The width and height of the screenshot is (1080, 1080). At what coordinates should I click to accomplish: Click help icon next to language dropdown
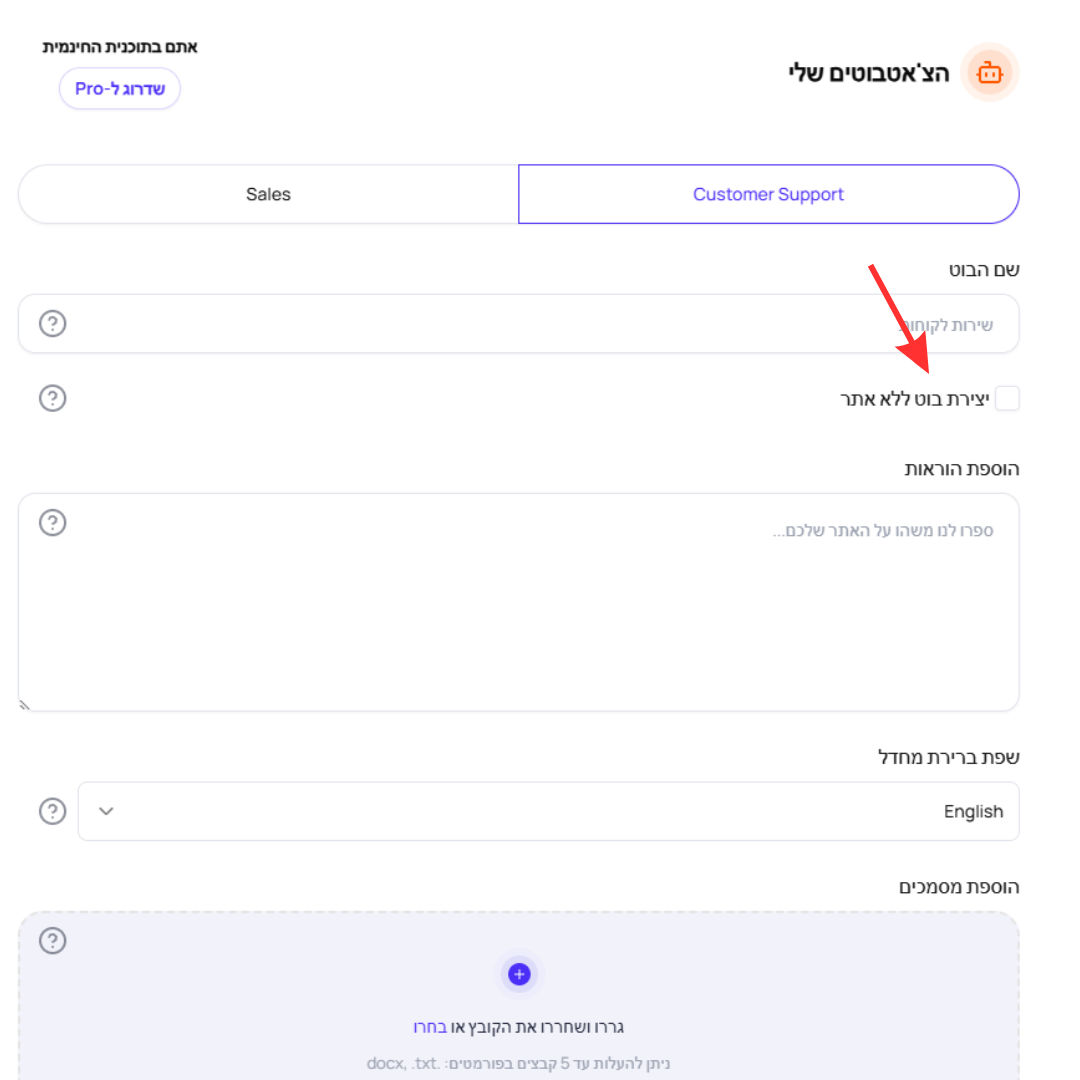click(x=52, y=811)
